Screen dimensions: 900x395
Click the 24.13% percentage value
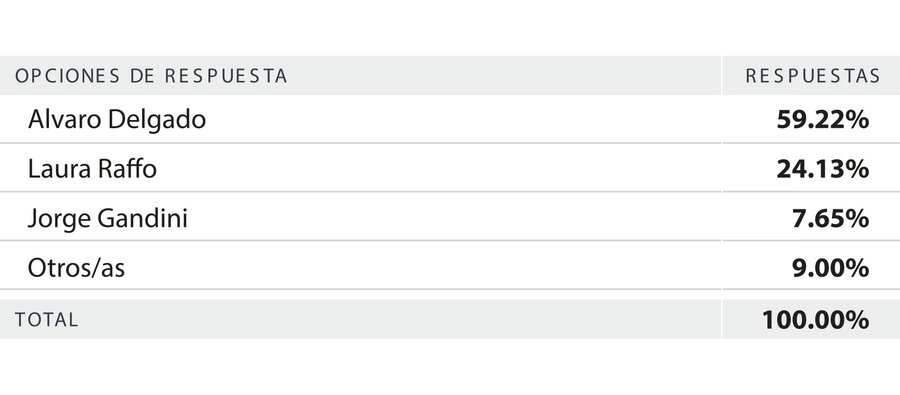point(823,169)
